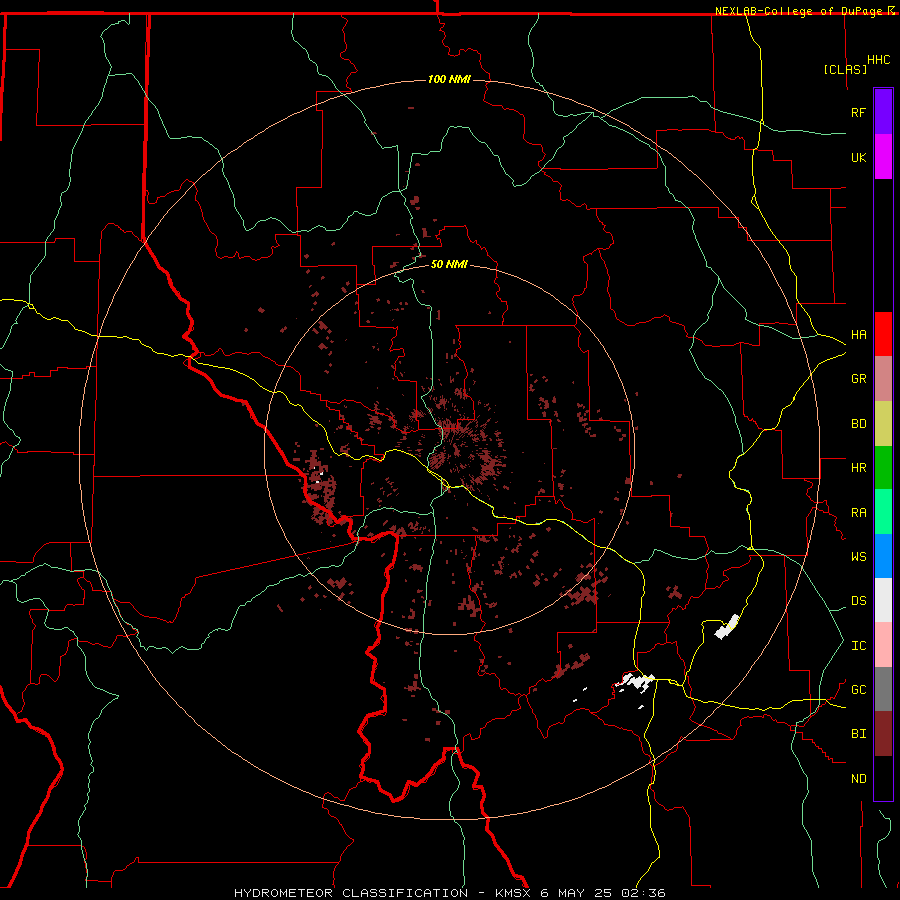Select the BD yellow legend color
Screen dimensions: 900x900
[x=883, y=424]
